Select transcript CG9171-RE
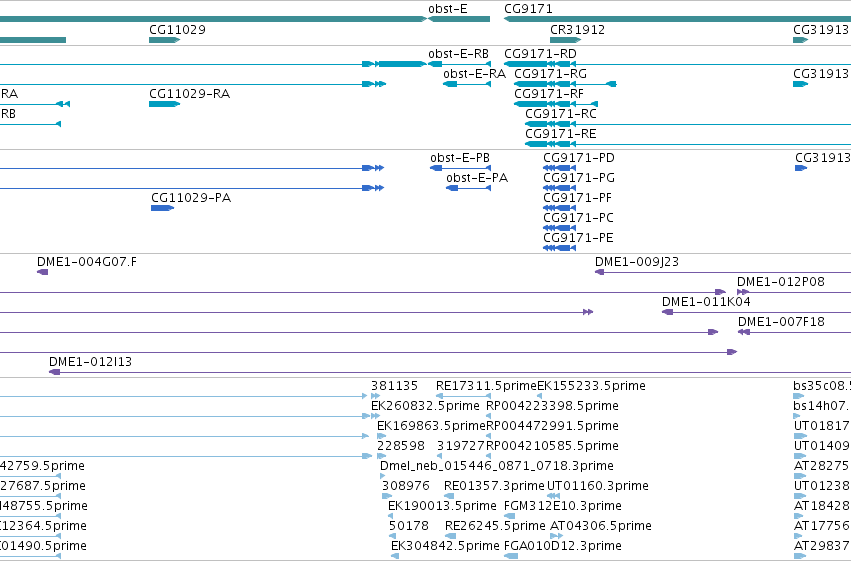The image size is (851, 561). click(688, 144)
